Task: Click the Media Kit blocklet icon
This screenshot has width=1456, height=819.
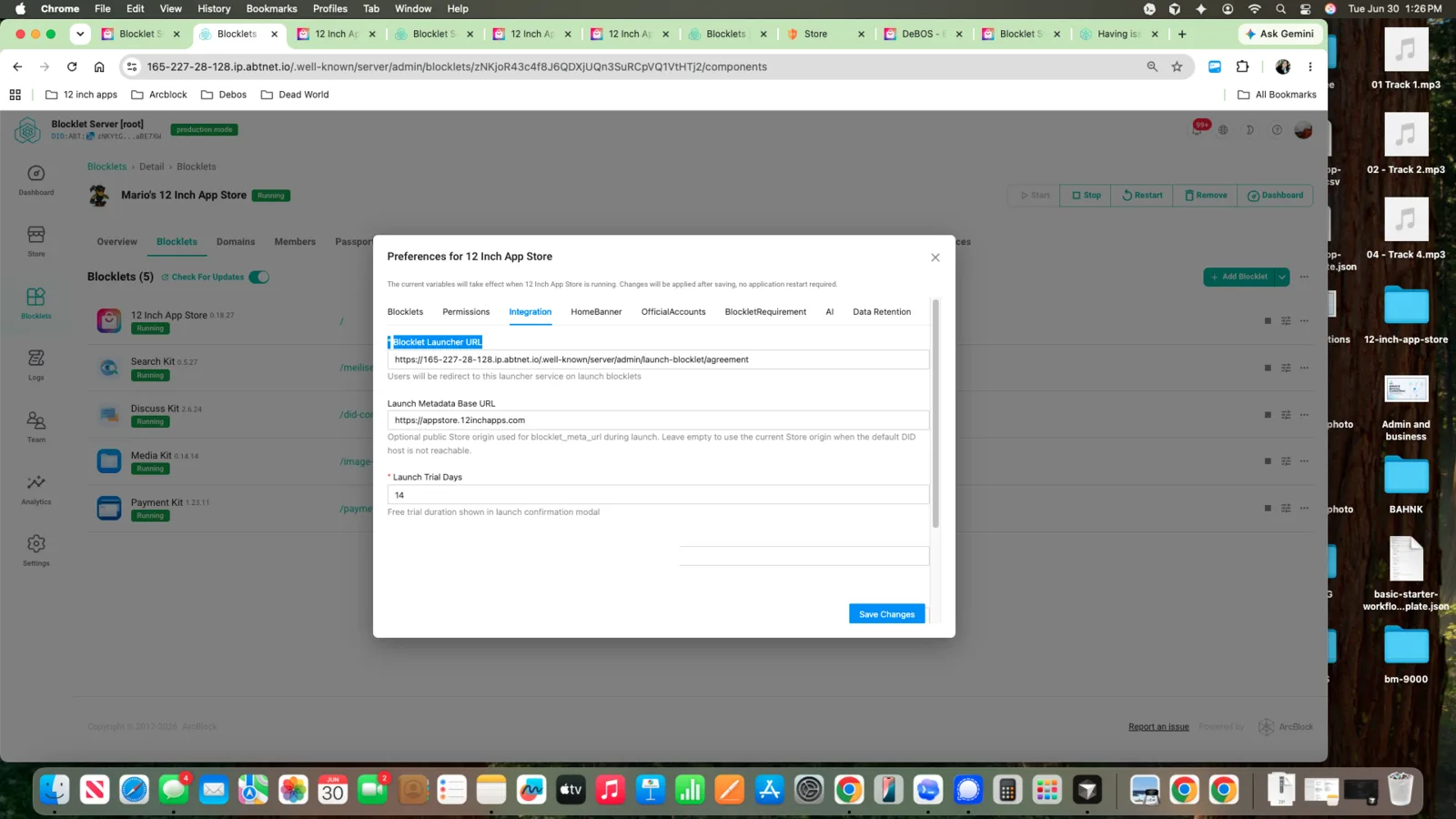Action: point(109,461)
